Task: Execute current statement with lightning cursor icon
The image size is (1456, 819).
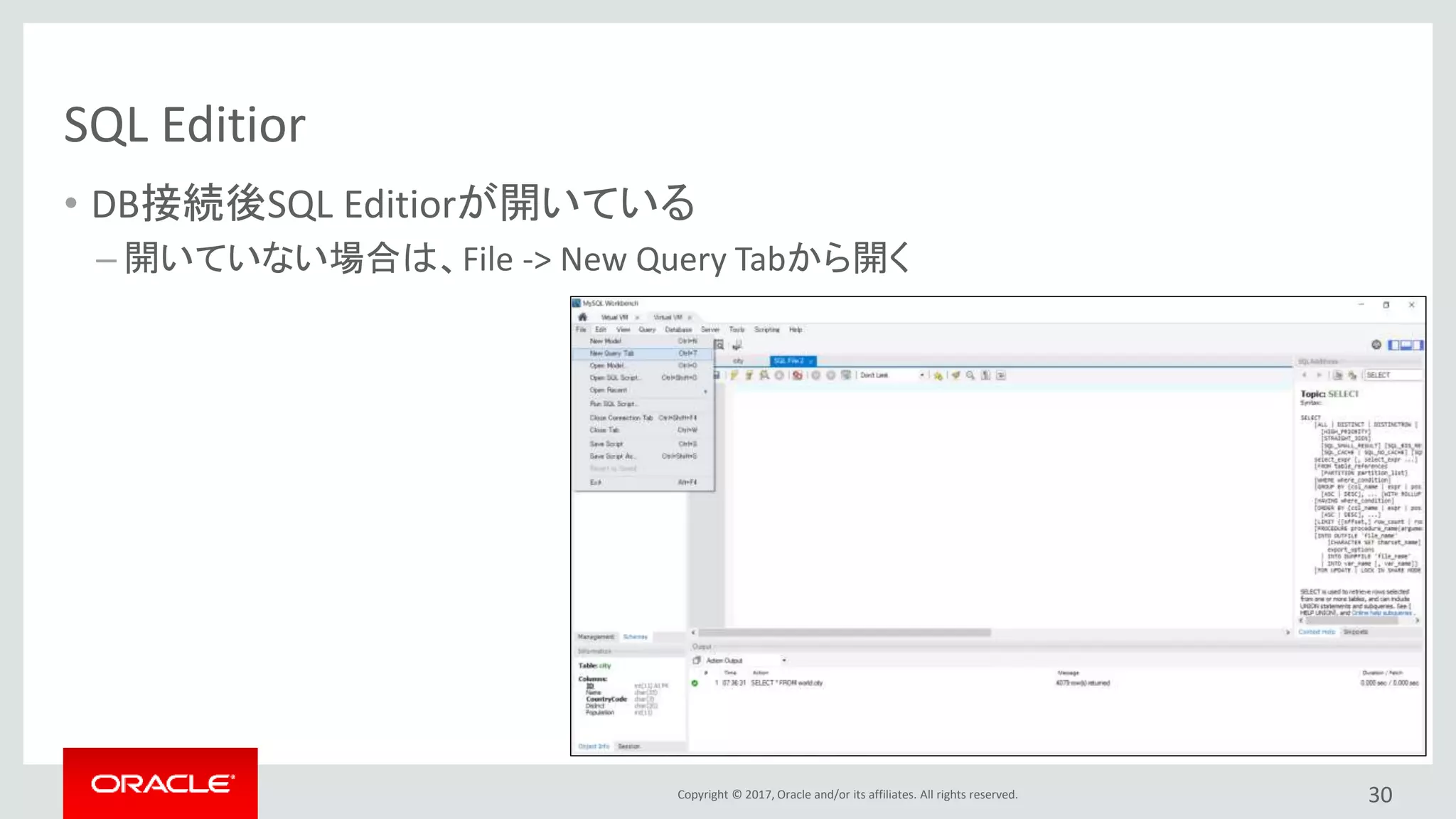Action: coord(749,375)
